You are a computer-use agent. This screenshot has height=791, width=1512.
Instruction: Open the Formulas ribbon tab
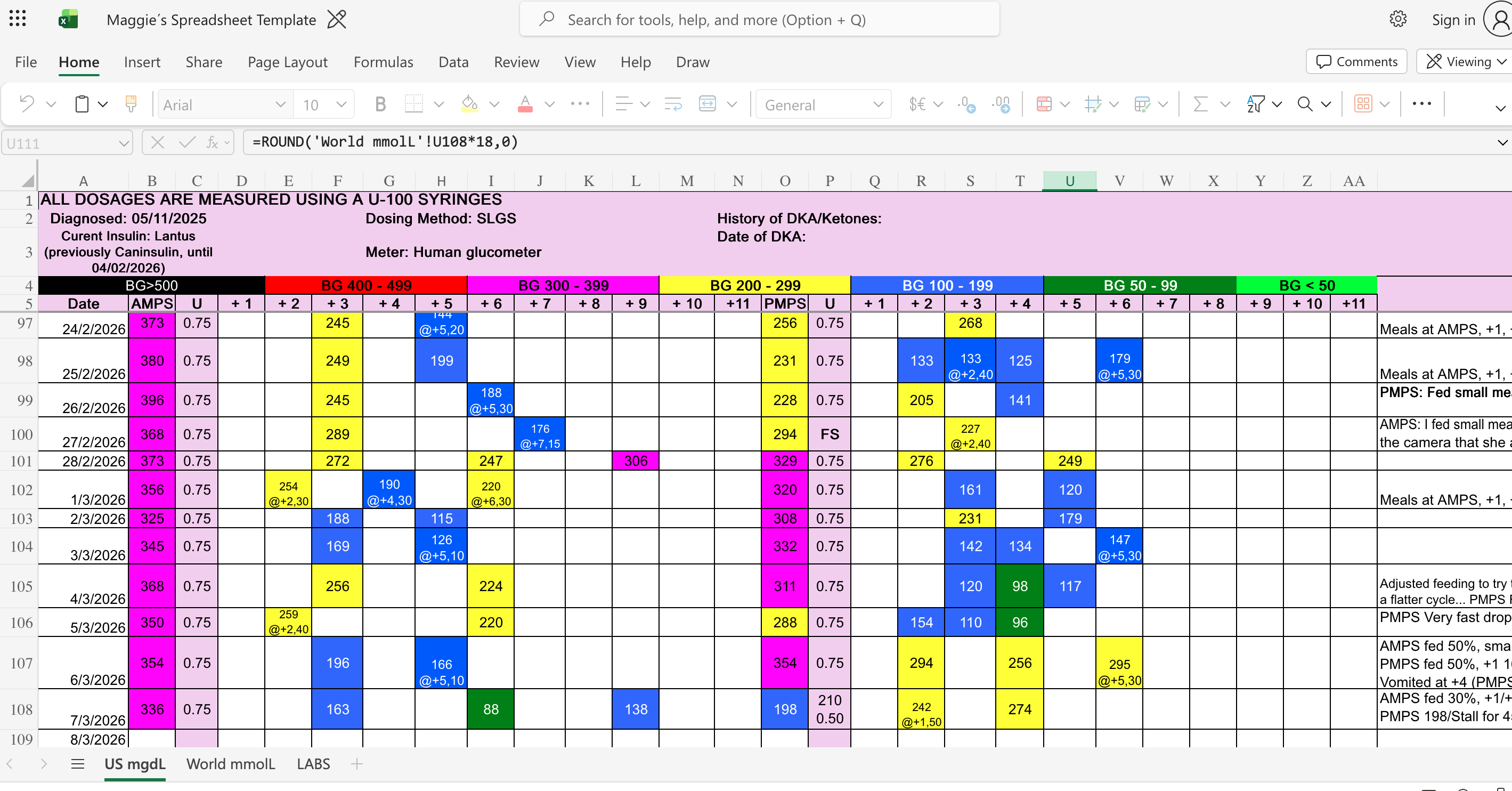tap(383, 62)
